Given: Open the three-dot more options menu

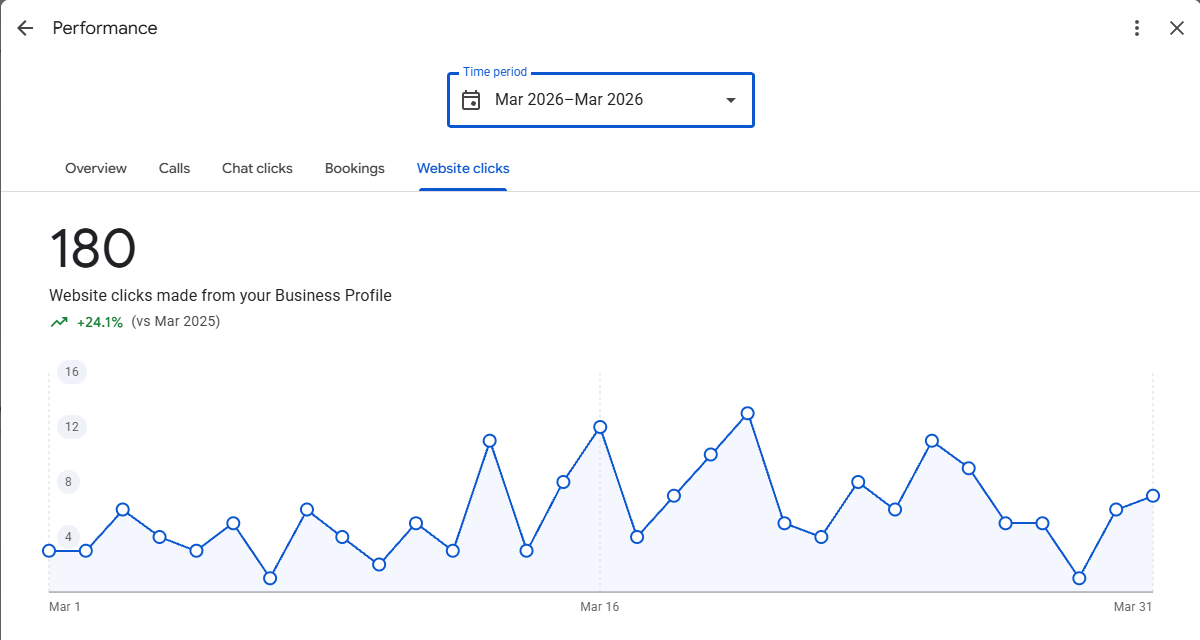Looking at the screenshot, I should point(1137,28).
